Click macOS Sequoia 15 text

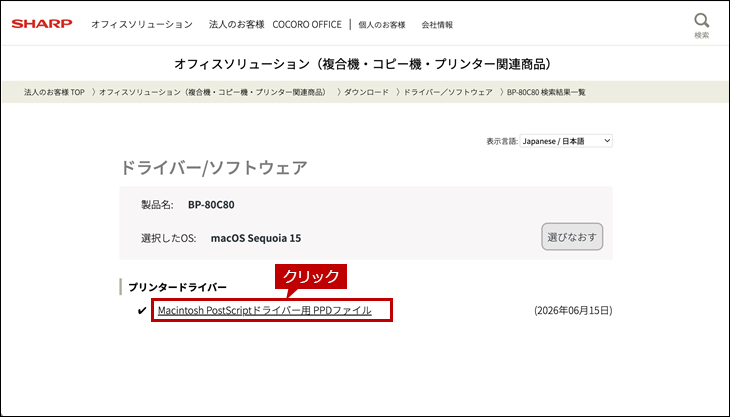point(256,238)
